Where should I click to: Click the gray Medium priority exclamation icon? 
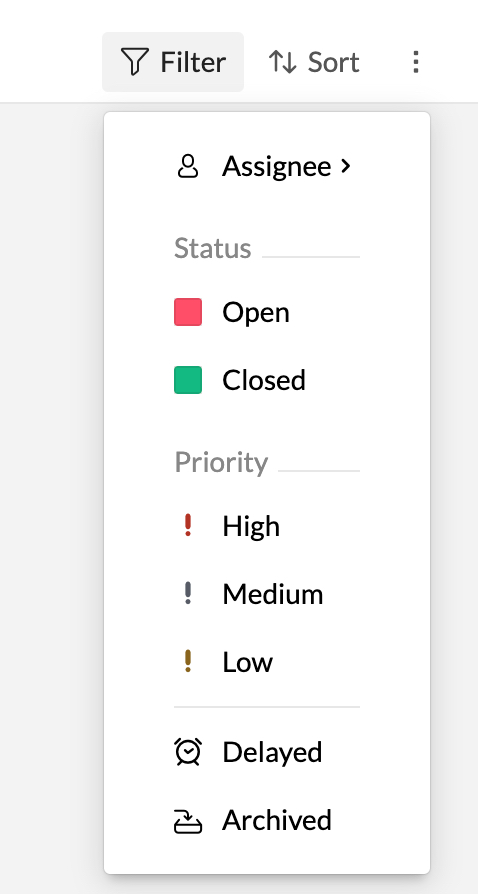pos(188,593)
